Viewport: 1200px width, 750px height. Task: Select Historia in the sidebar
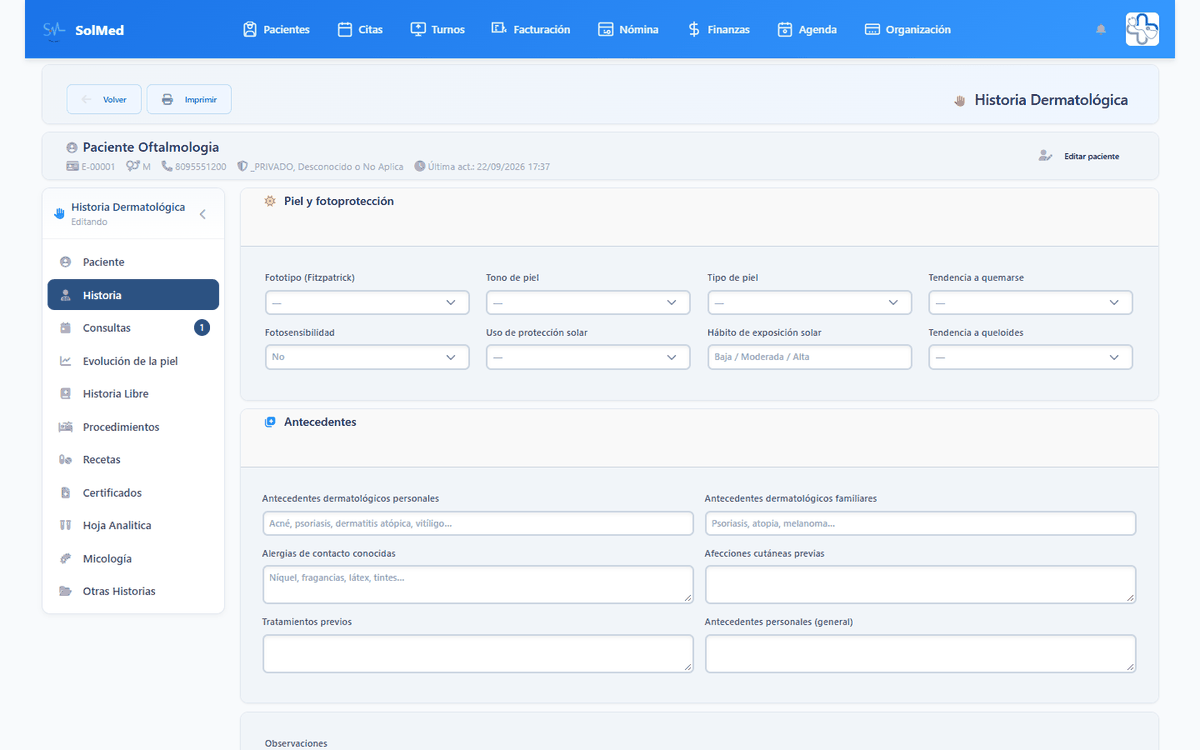pyautogui.click(x=133, y=295)
